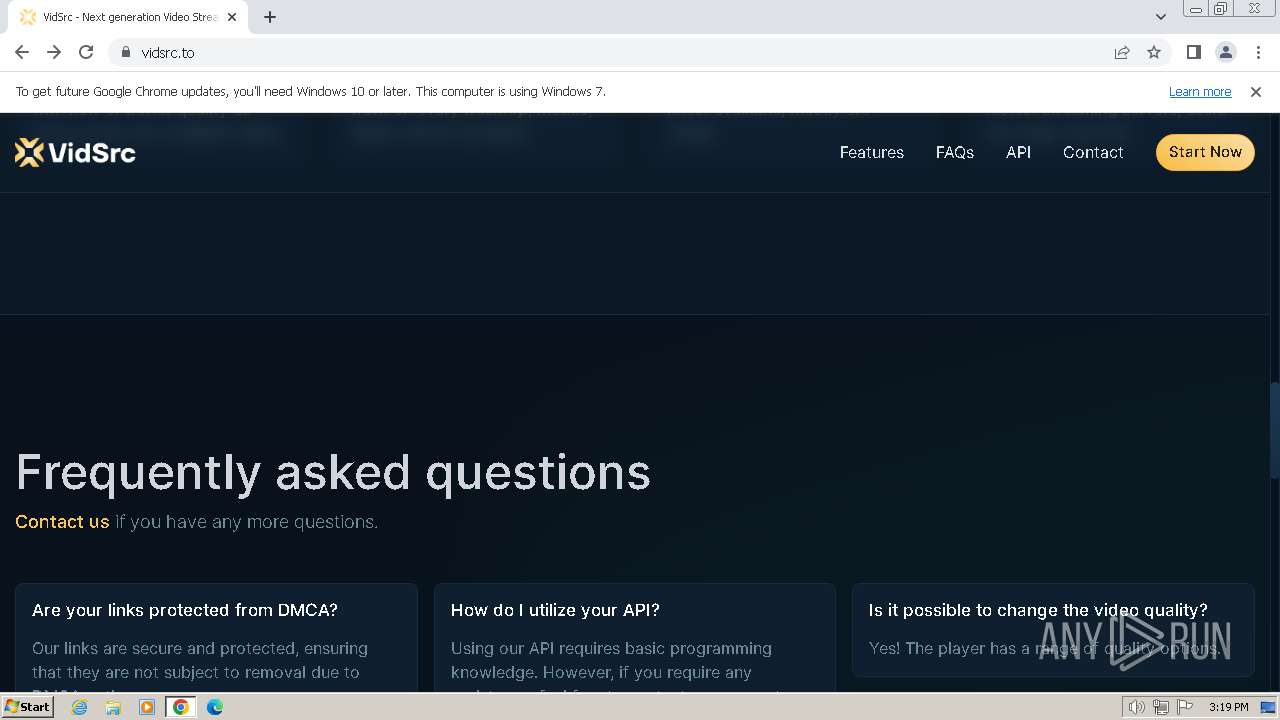Click the site lock icon in address bar
Viewport: 1280px width, 720px height.
tap(125, 52)
